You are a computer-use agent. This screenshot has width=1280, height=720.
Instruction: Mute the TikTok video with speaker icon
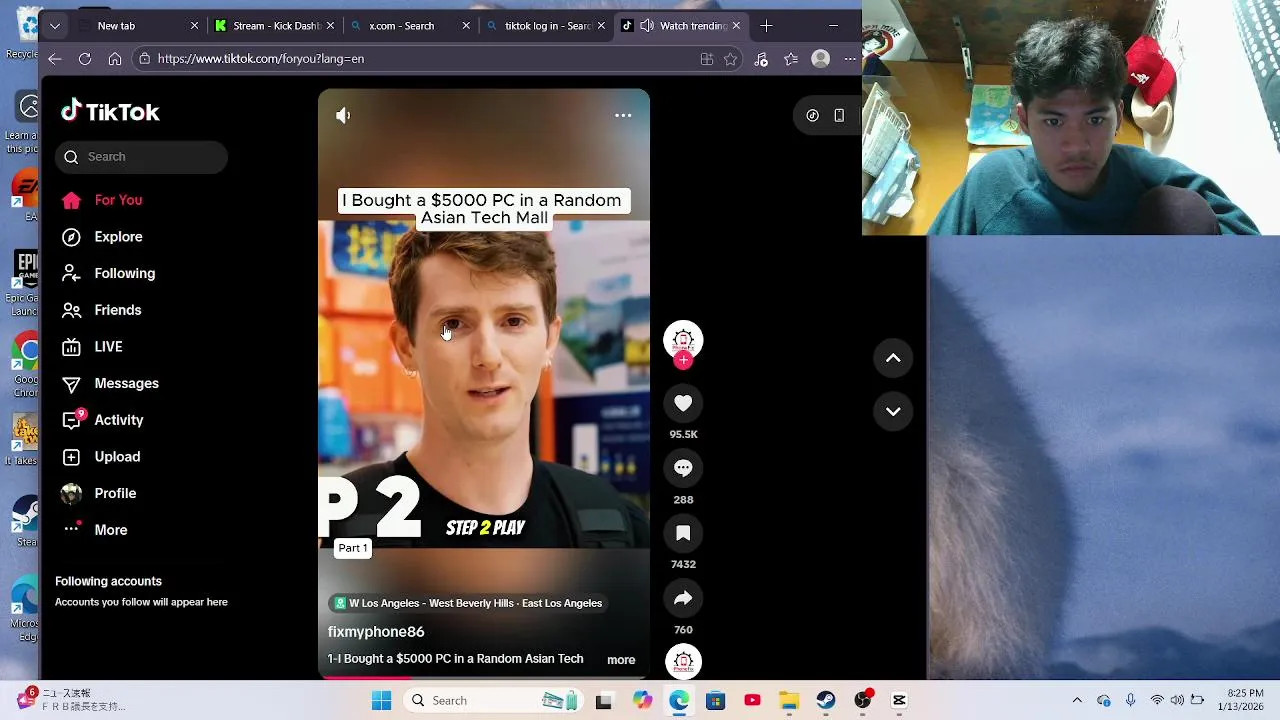click(343, 116)
